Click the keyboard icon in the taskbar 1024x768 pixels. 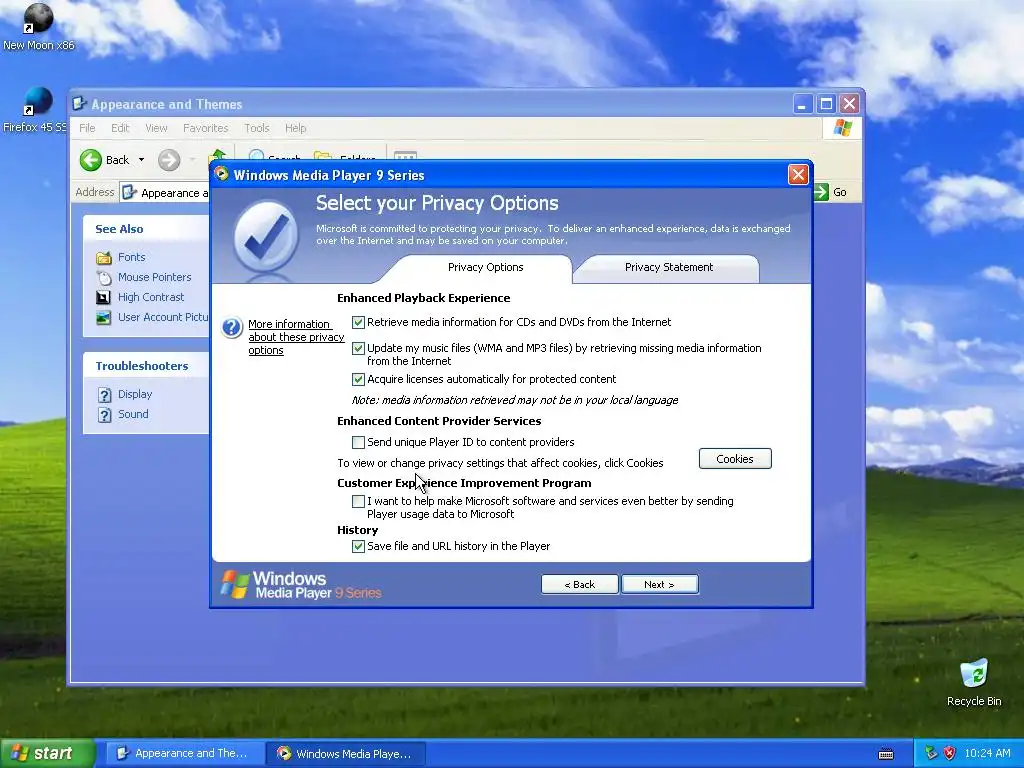pyautogui.click(x=886, y=754)
